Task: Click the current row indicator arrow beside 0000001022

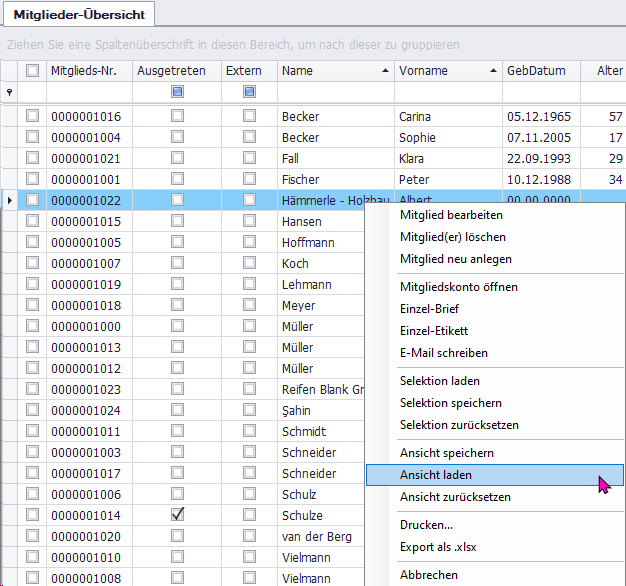Action: (10, 201)
